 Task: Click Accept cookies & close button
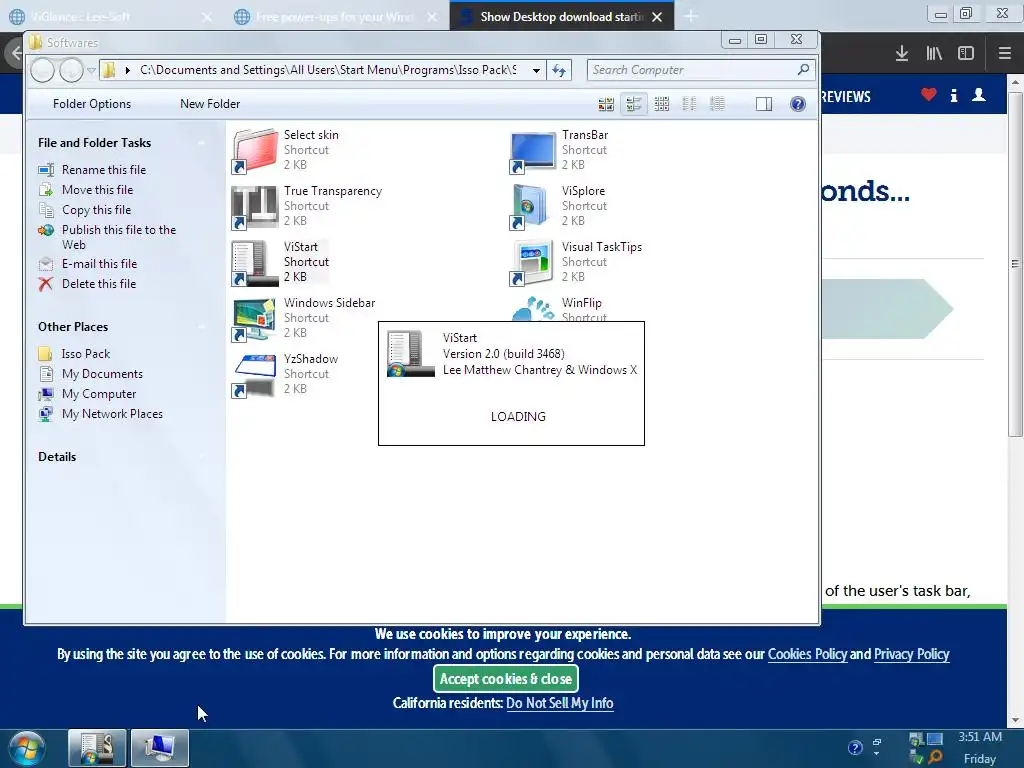tap(506, 679)
